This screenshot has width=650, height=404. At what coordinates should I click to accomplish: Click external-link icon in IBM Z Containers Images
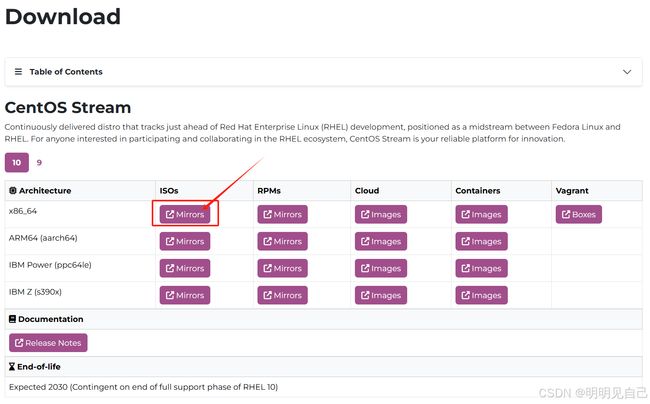(466, 295)
